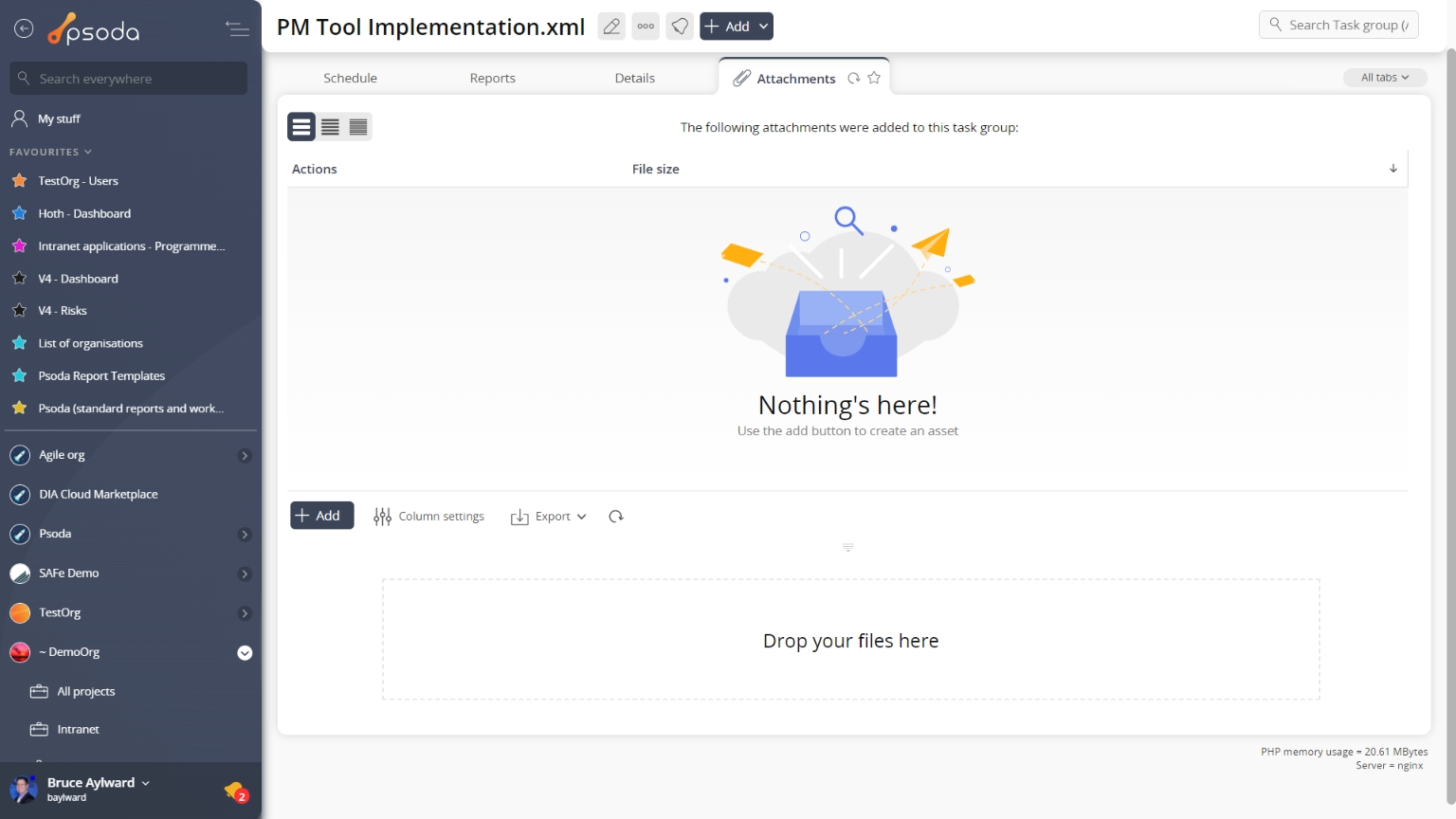Open V4 - Dashboard favourite
The height and width of the screenshot is (819, 1456).
click(x=78, y=279)
